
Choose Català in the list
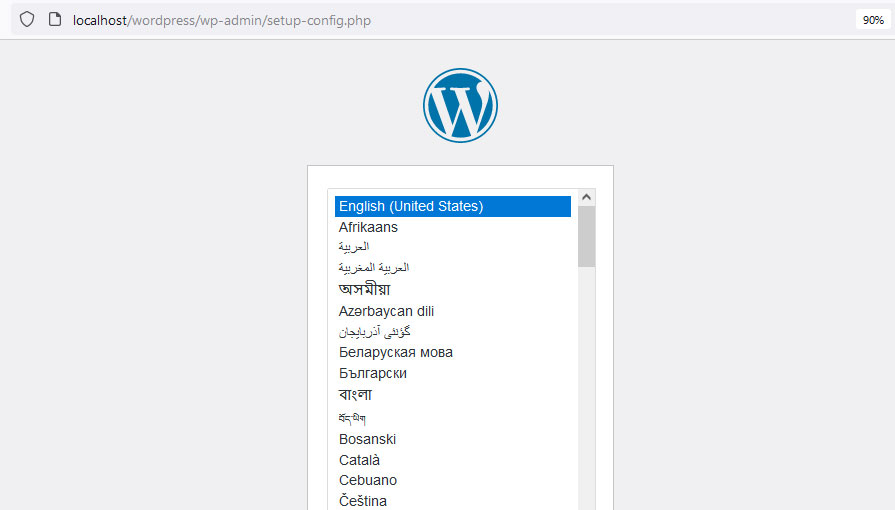[x=453, y=460]
